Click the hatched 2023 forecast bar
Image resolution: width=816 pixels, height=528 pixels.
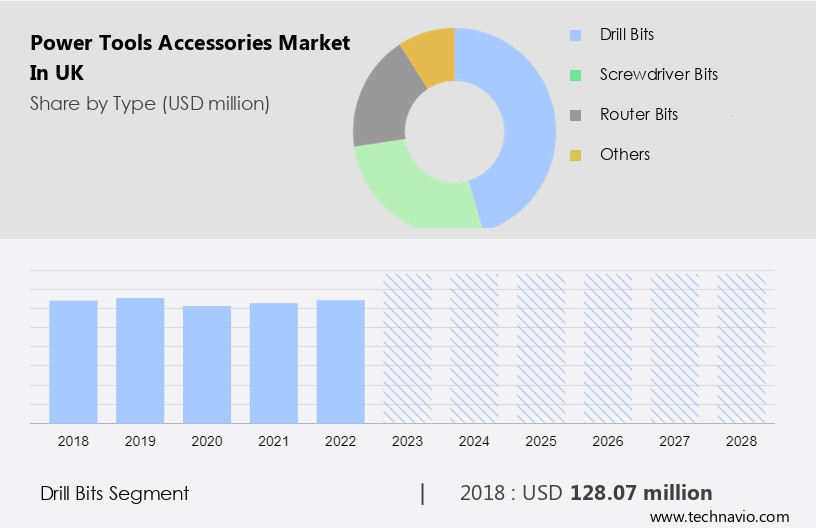(x=408, y=347)
